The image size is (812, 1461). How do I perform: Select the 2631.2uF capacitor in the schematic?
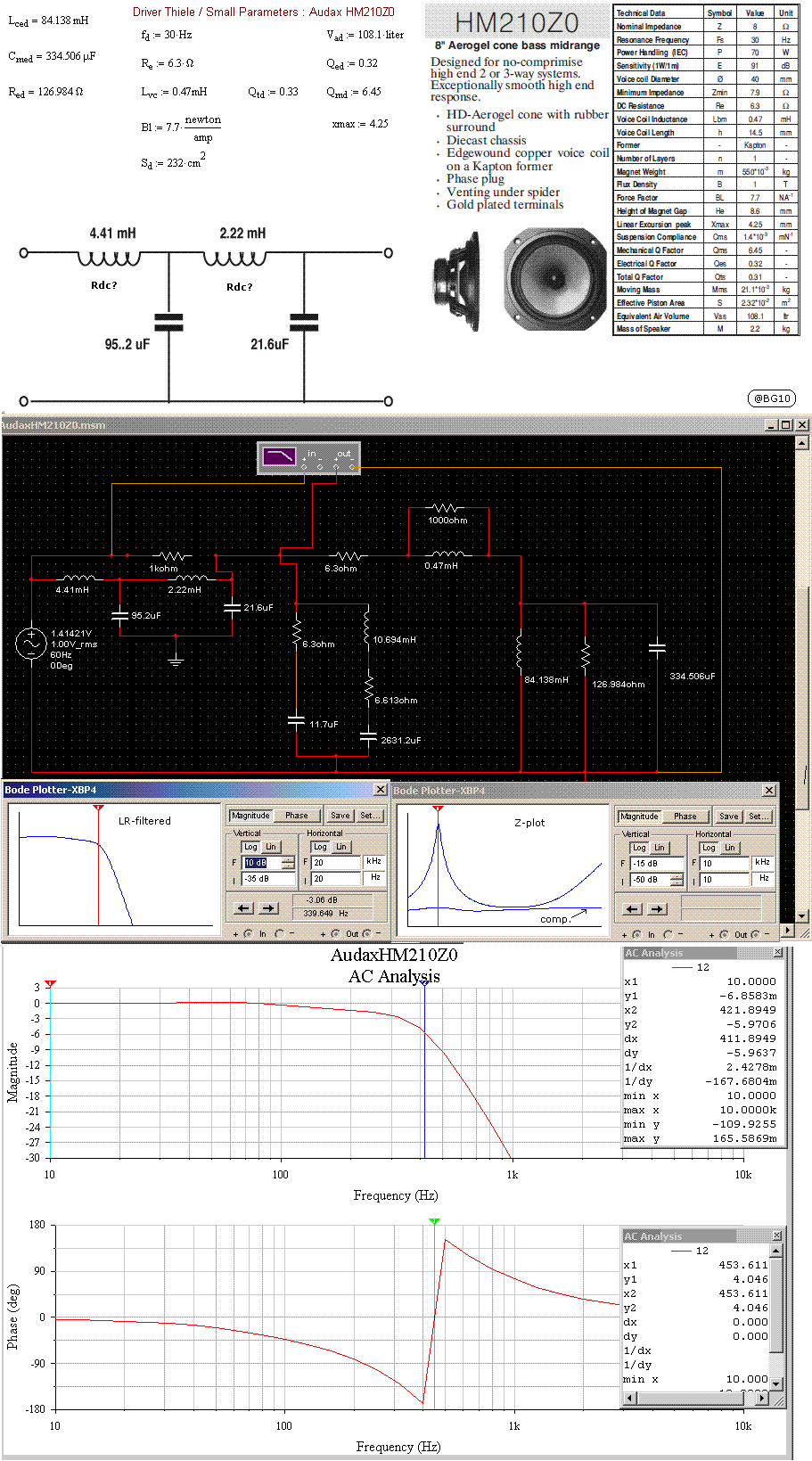[x=367, y=737]
